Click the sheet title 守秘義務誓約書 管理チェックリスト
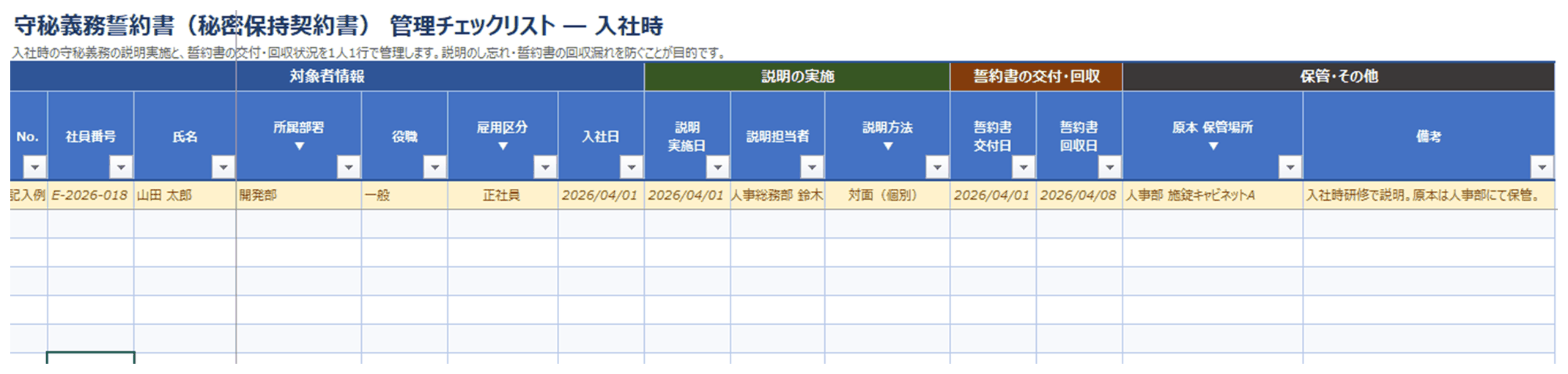The height and width of the screenshot is (374, 1568). click(339, 26)
